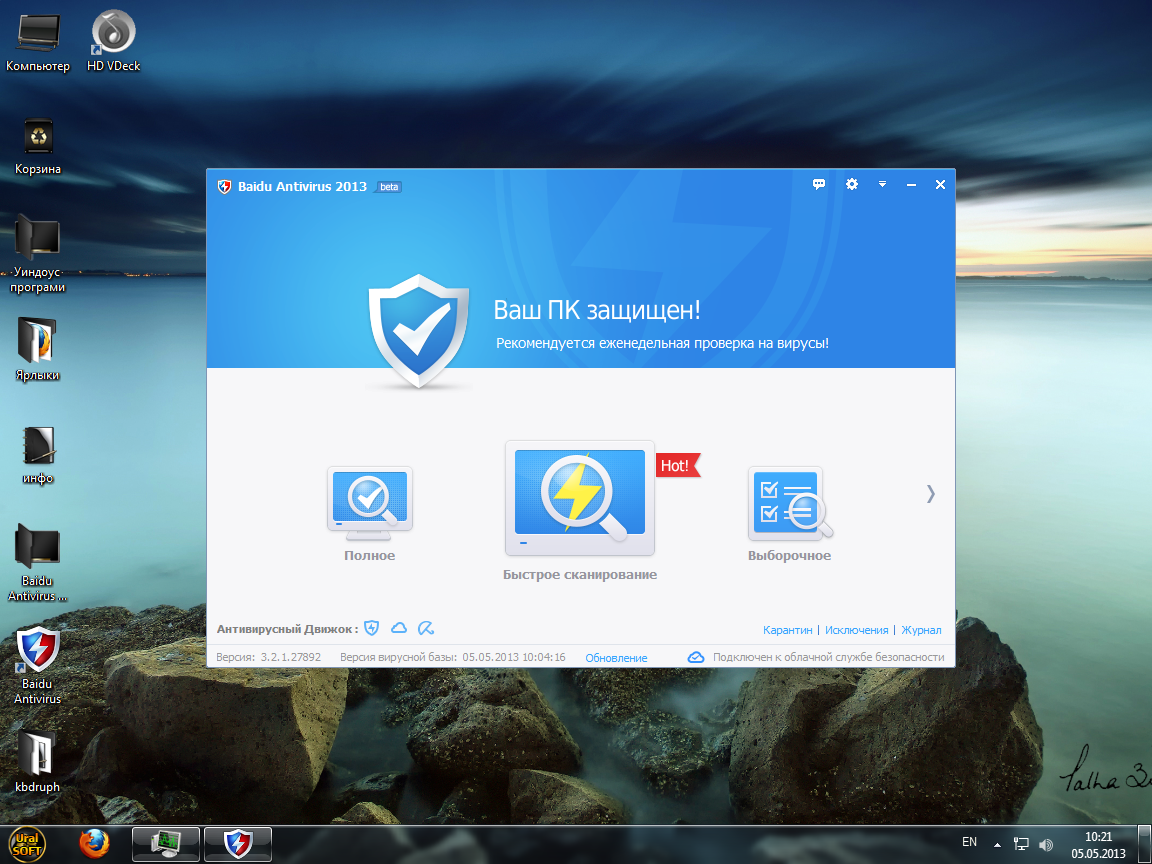Open Baidu Antivirus settings gear
The width and height of the screenshot is (1152, 864).
(x=852, y=184)
